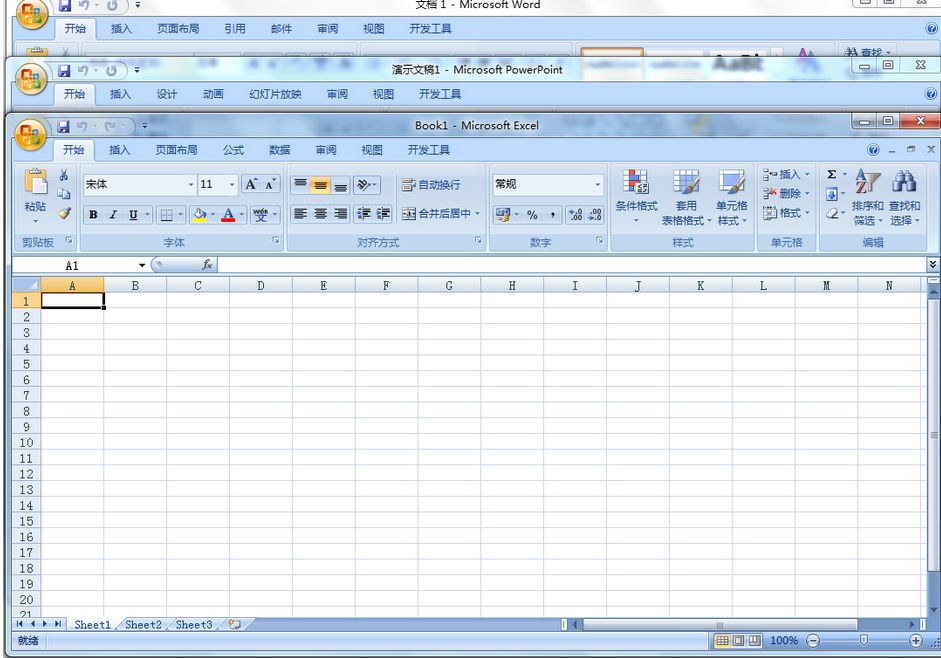Click the Clear eraser icon
The width and height of the screenshot is (941, 658).
click(832, 213)
